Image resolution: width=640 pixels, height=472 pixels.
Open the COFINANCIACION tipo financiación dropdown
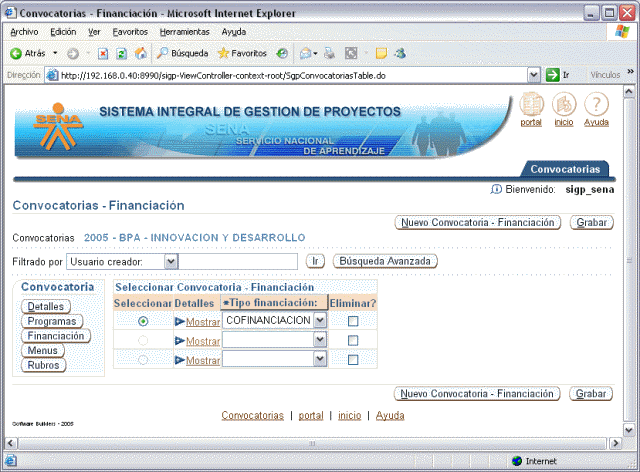click(x=320, y=320)
